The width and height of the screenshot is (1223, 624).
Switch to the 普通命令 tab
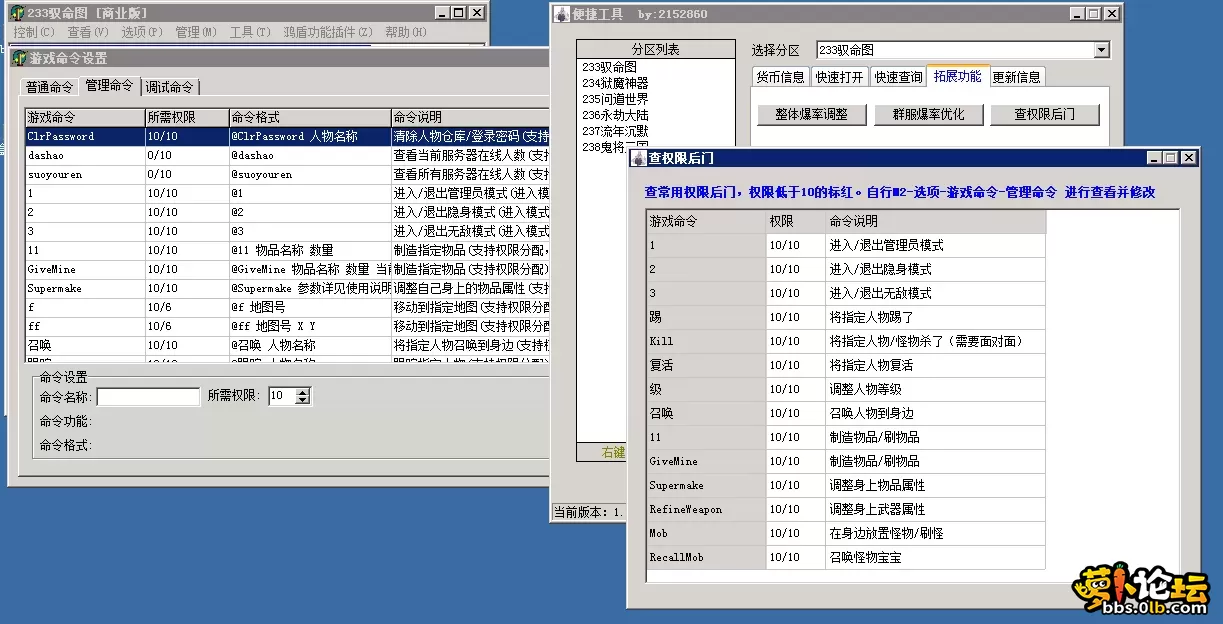tap(50, 87)
